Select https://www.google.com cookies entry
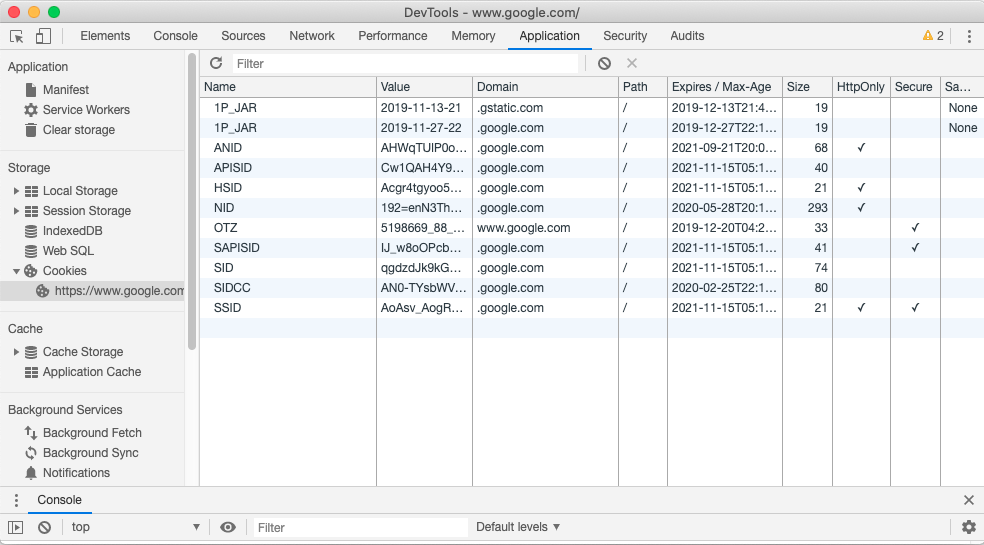 [x=92, y=291]
